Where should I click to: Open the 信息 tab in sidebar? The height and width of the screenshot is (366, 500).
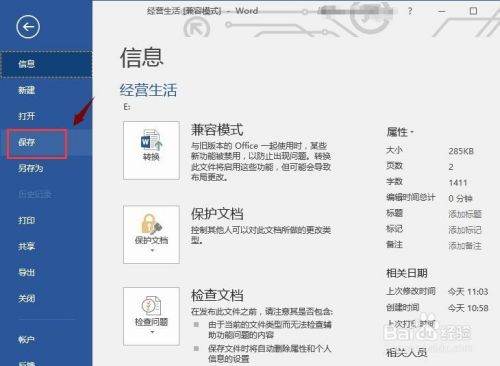coord(46,64)
